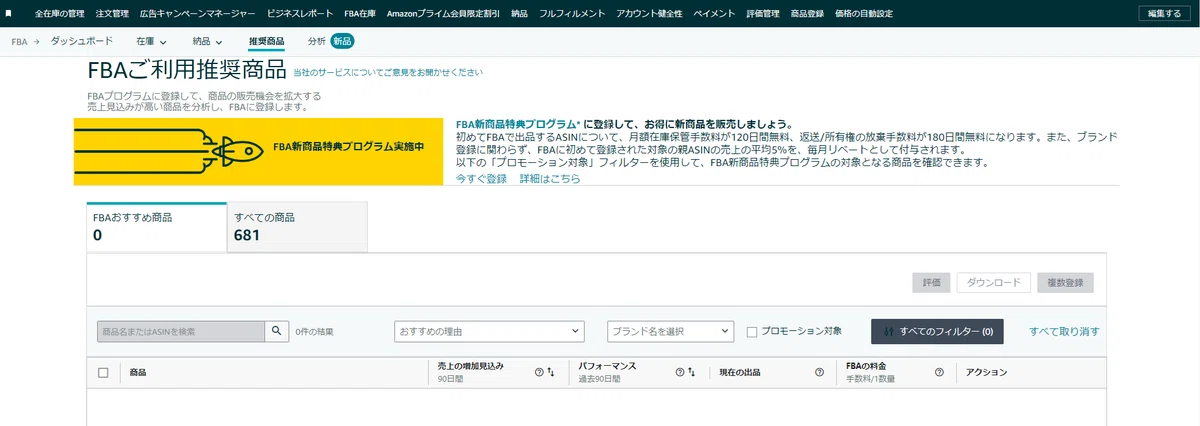Click the ダウンロード button

point(993,283)
